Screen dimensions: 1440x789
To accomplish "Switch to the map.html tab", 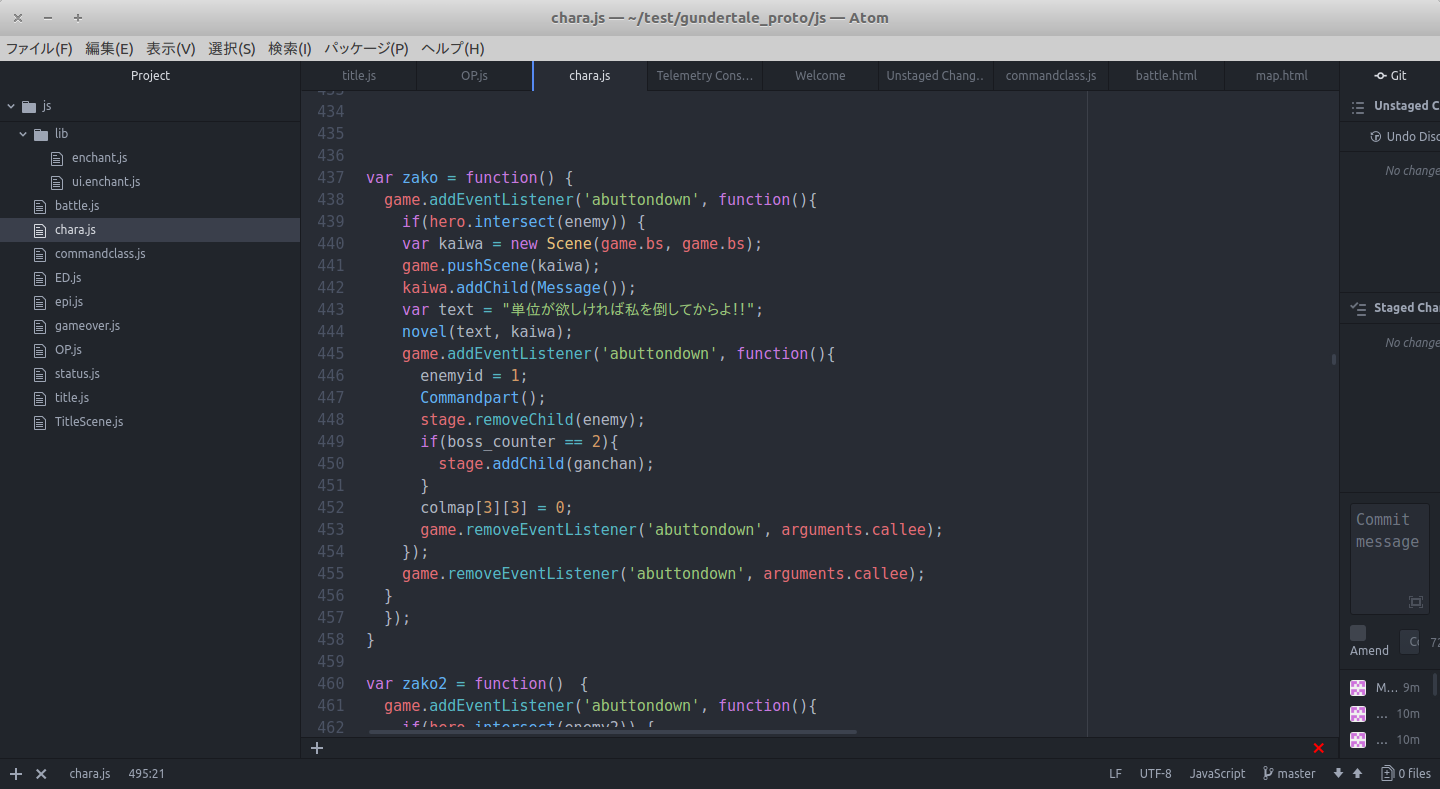I will coord(1281,76).
